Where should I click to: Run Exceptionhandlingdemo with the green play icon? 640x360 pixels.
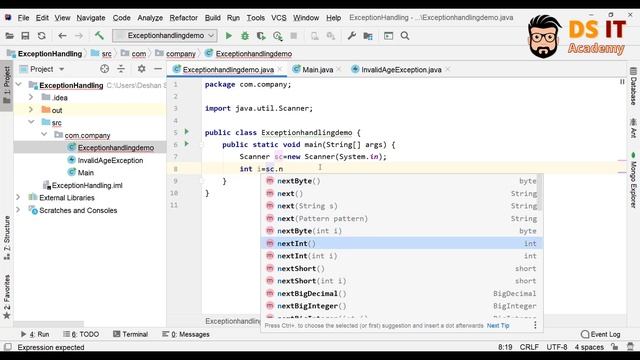pyautogui.click(x=229, y=36)
